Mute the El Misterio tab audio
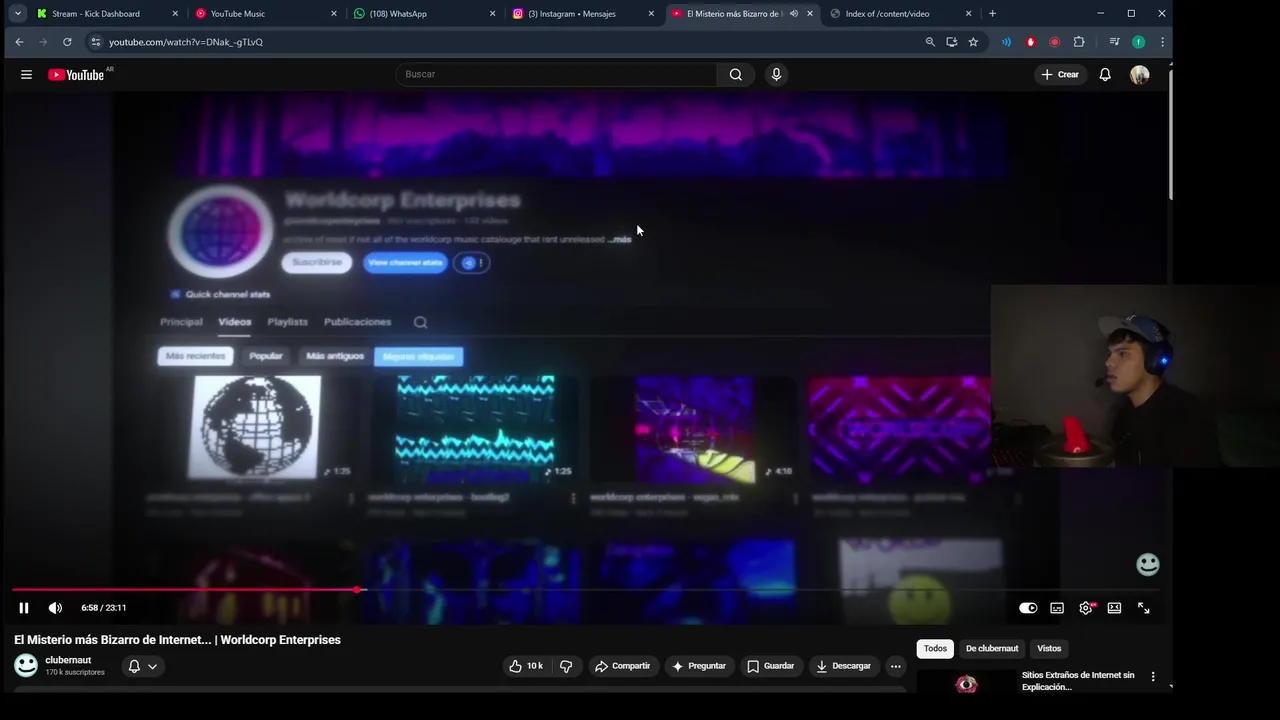The image size is (1280, 720). coord(794,14)
